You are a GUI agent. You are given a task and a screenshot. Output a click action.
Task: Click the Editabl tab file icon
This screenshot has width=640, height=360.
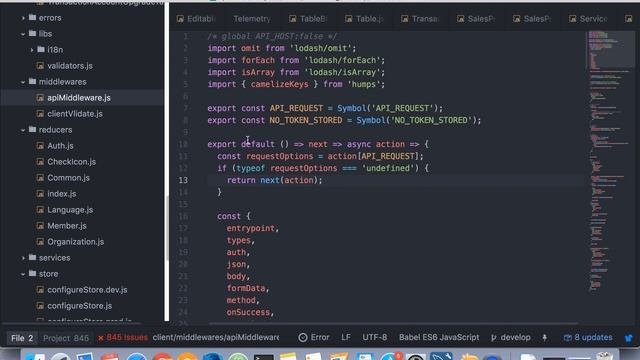tap(180, 19)
